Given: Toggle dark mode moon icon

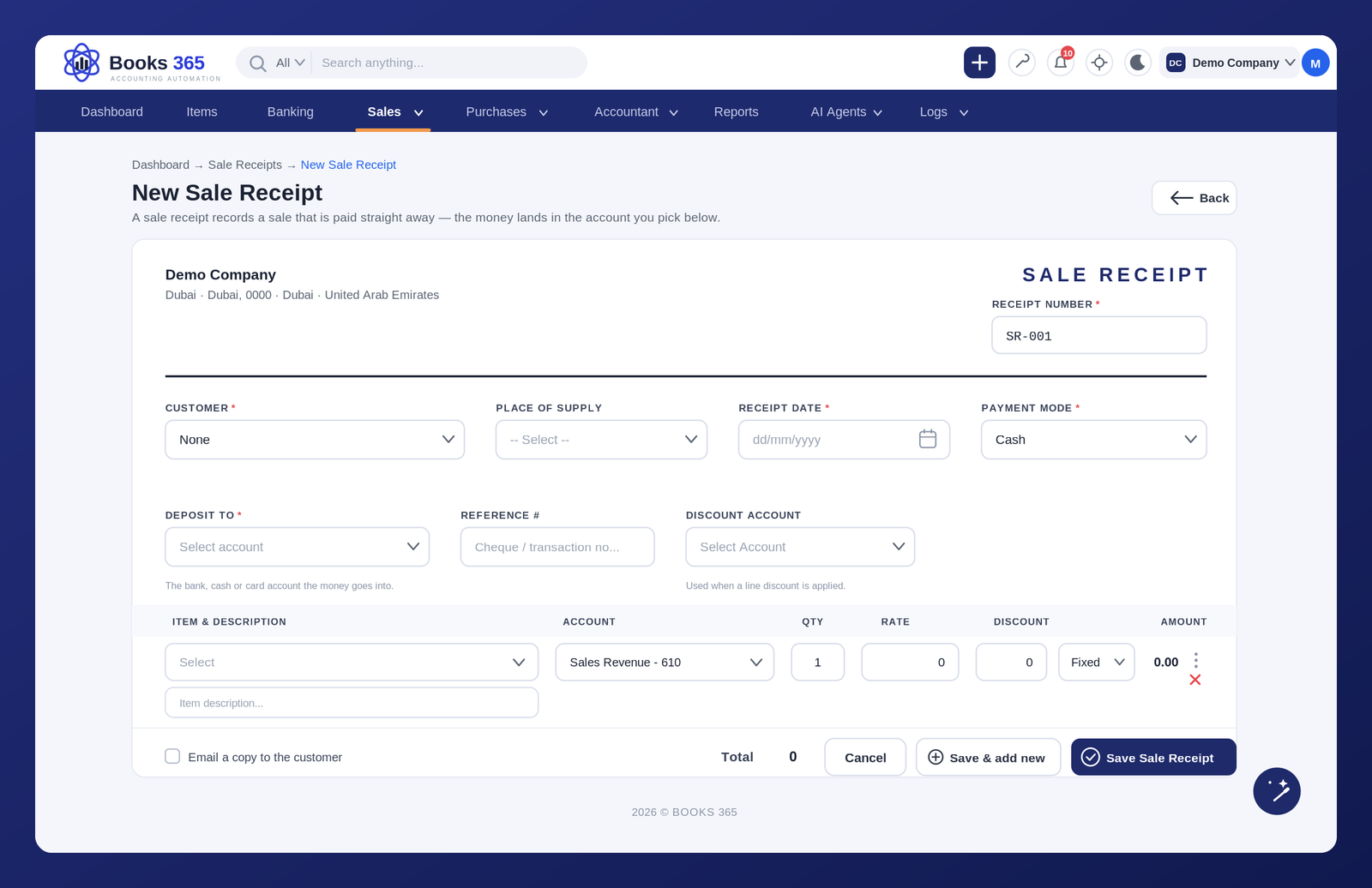Looking at the screenshot, I should pyautogui.click(x=1138, y=63).
